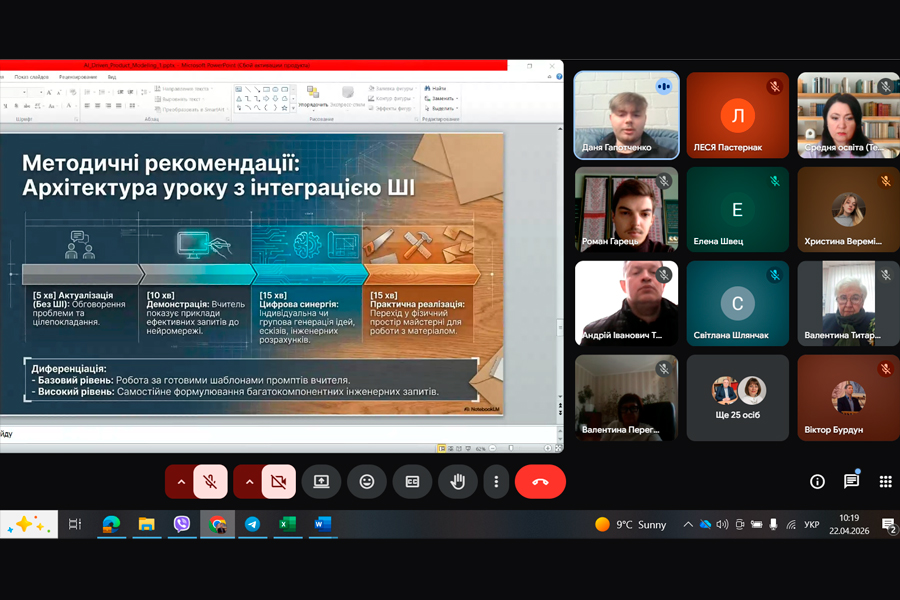The width and height of the screenshot is (900, 600).
Task: Zoom out with minus button in PowerPoint
Action: click(x=492, y=448)
